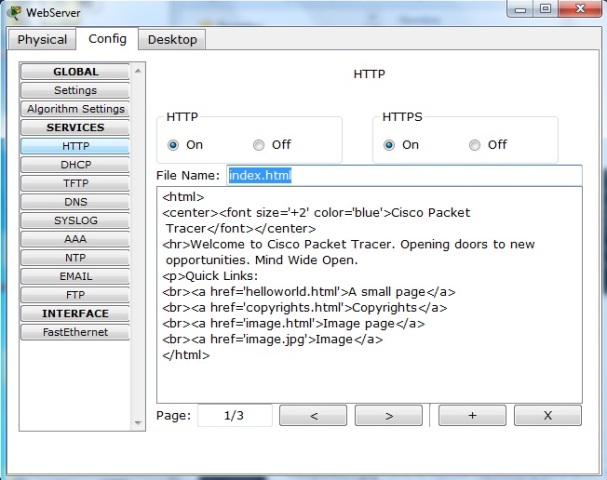Select HTTP On radio button
This screenshot has width=607, height=480.
173,145
